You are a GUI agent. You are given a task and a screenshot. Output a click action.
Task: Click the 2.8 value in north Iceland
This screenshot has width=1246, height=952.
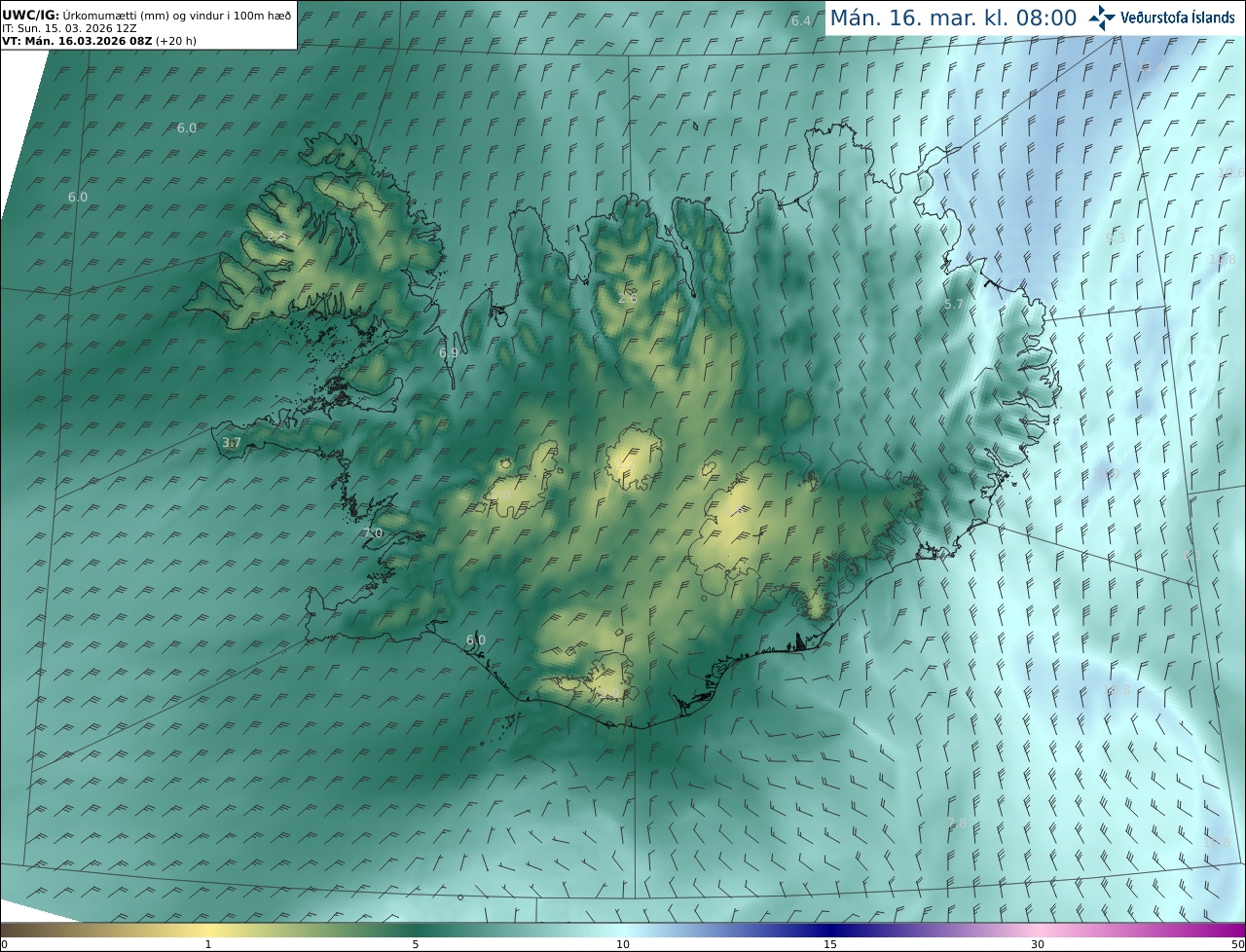tap(628, 298)
